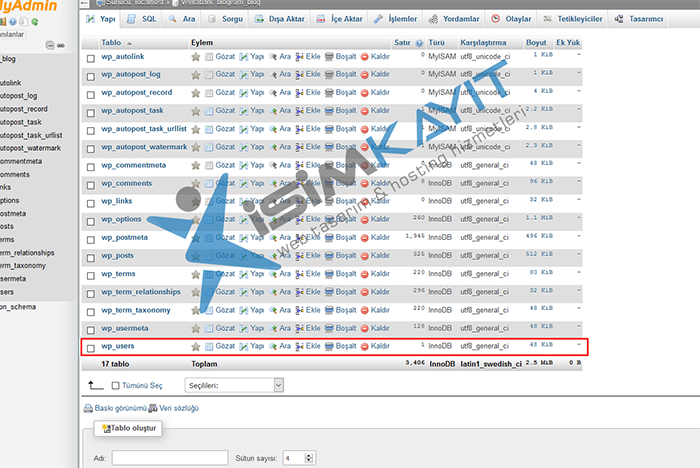
Task: Click the Karşılaştırma column header
Action: pyautogui.click(x=483, y=42)
